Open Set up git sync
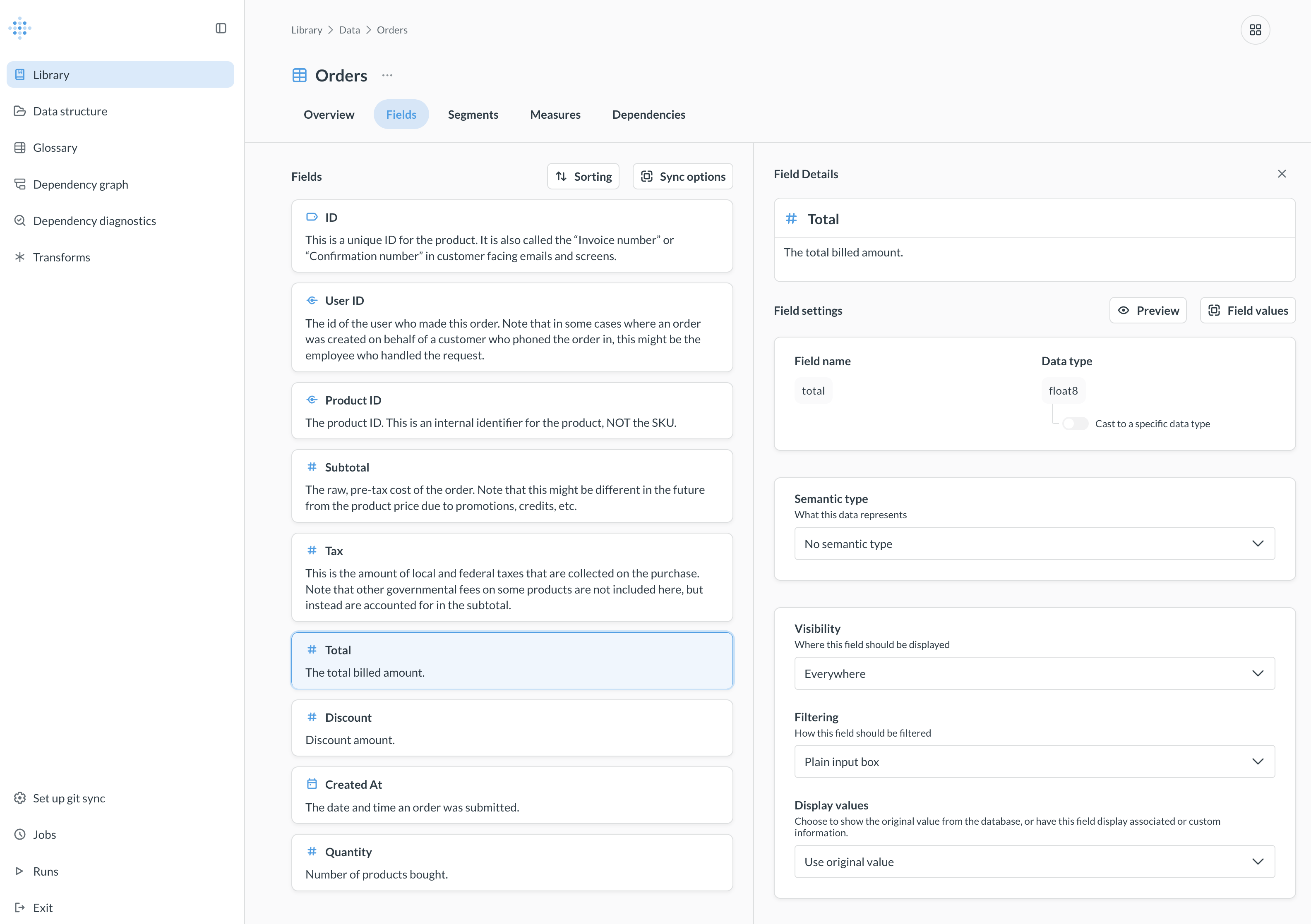 [x=68, y=798]
